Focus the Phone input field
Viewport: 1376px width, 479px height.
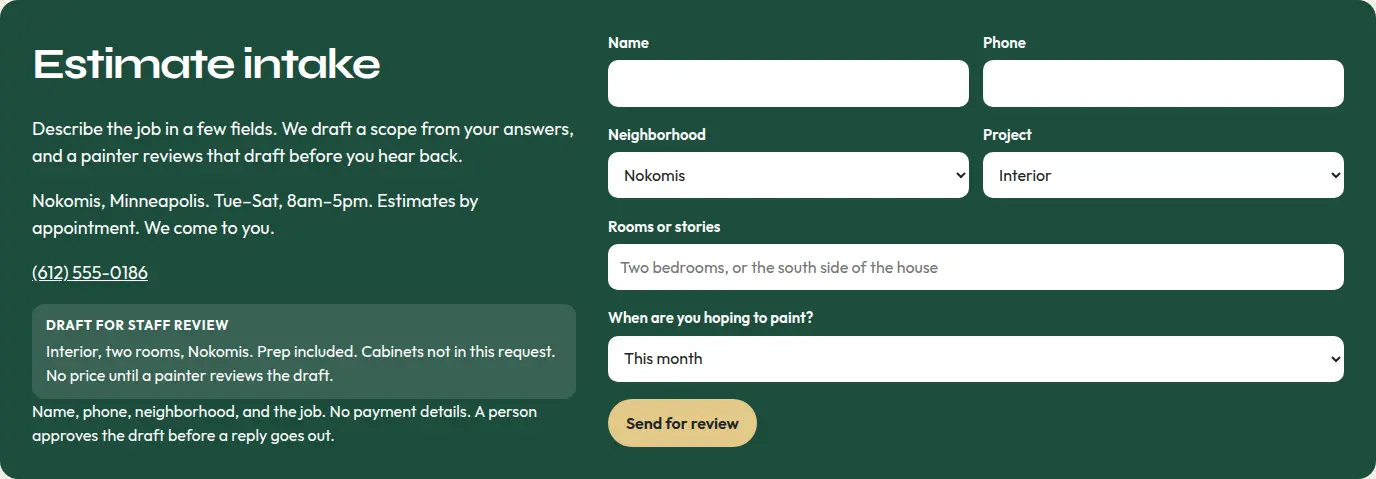tap(1163, 83)
